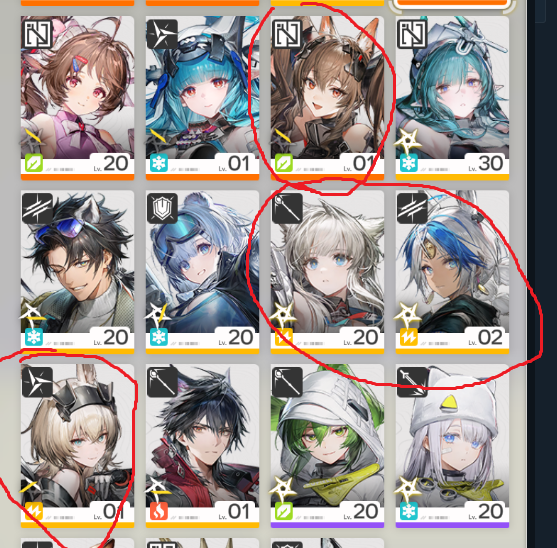Choose the winking black-haired man with sunglasses
Image resolution: width=557 pixels, height=548 pixels.
click(x=77, y=272)
